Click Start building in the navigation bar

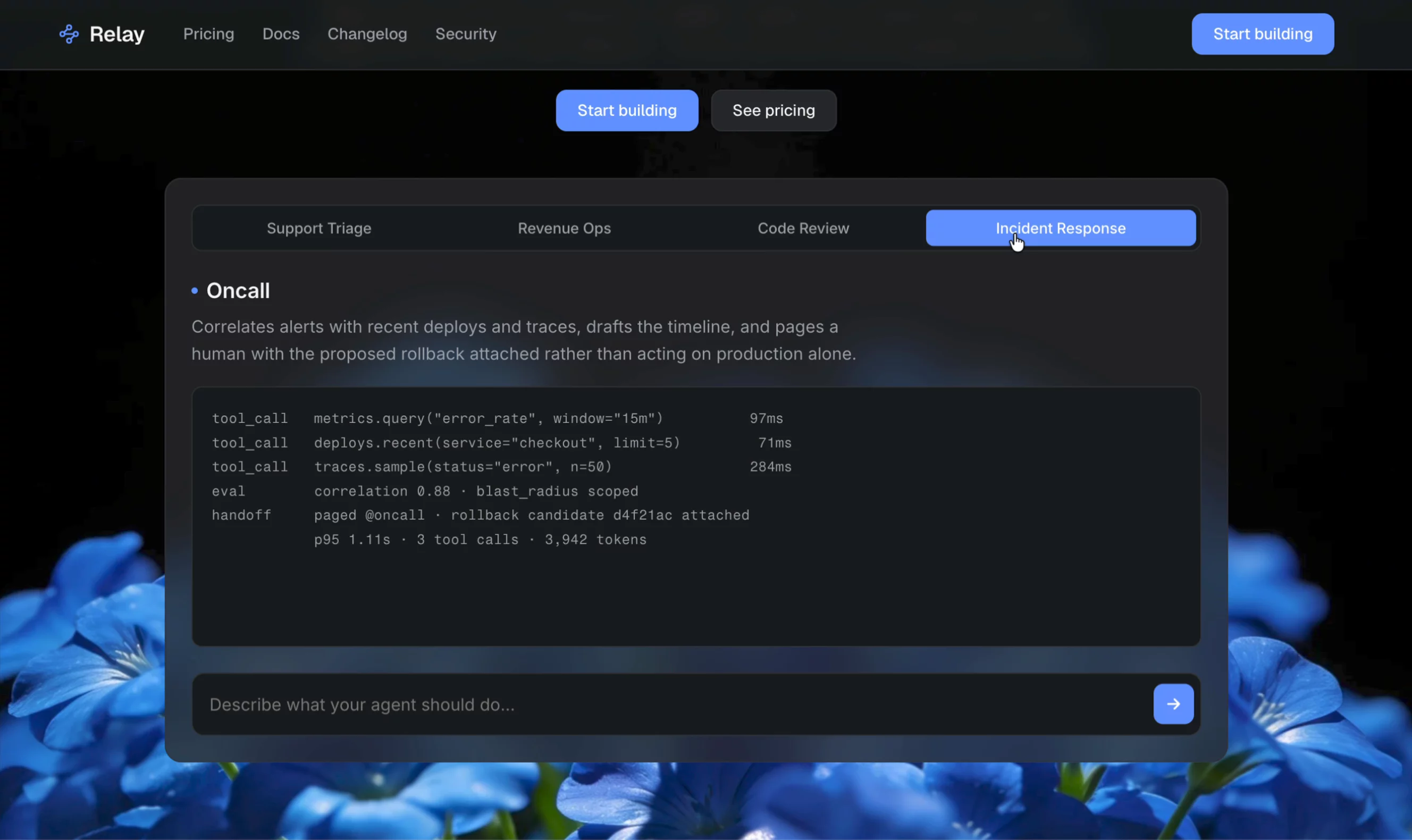(x=1263, y=34)
